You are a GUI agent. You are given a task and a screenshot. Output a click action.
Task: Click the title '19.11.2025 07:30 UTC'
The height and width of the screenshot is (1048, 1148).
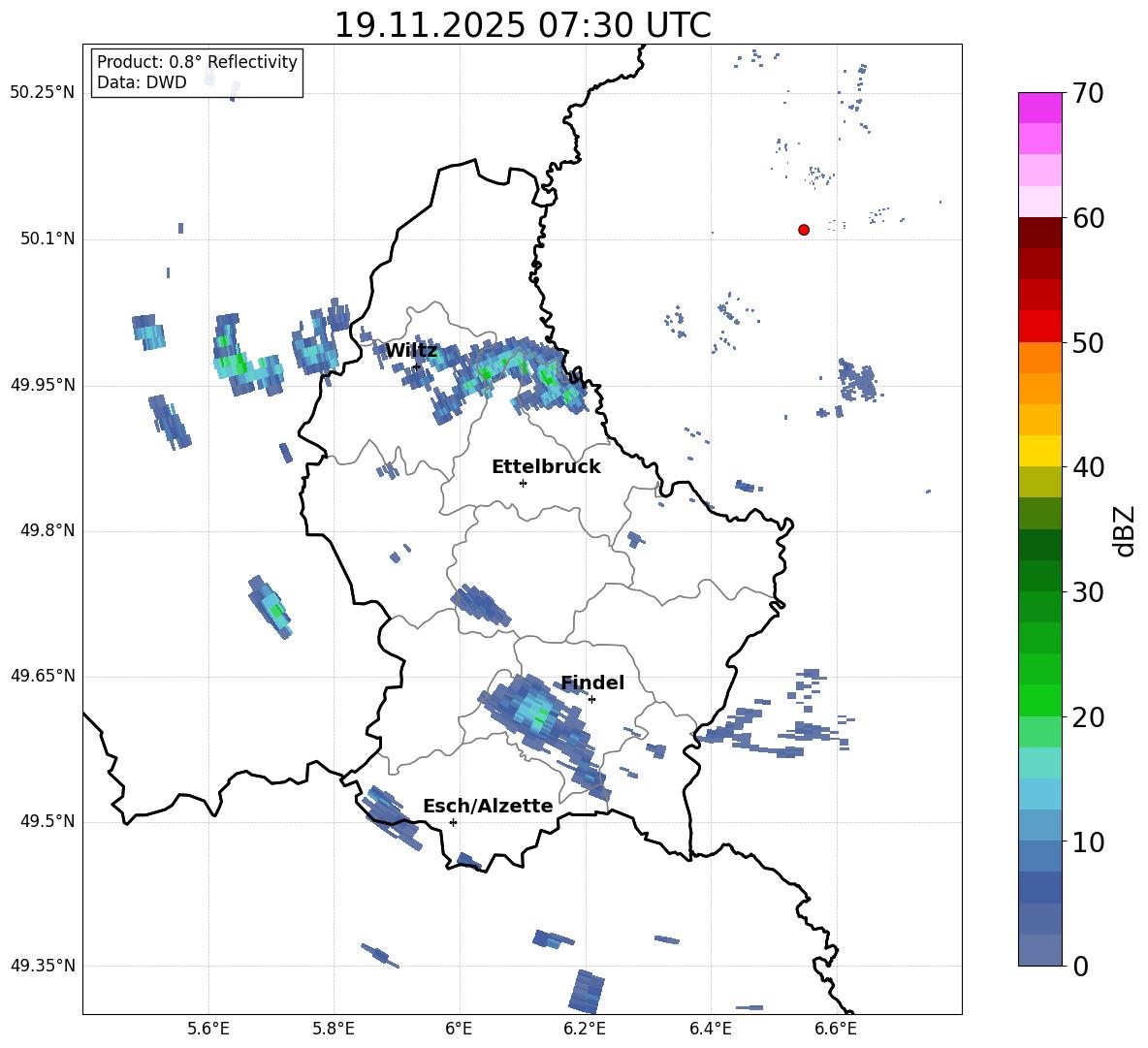coord(522,25)
